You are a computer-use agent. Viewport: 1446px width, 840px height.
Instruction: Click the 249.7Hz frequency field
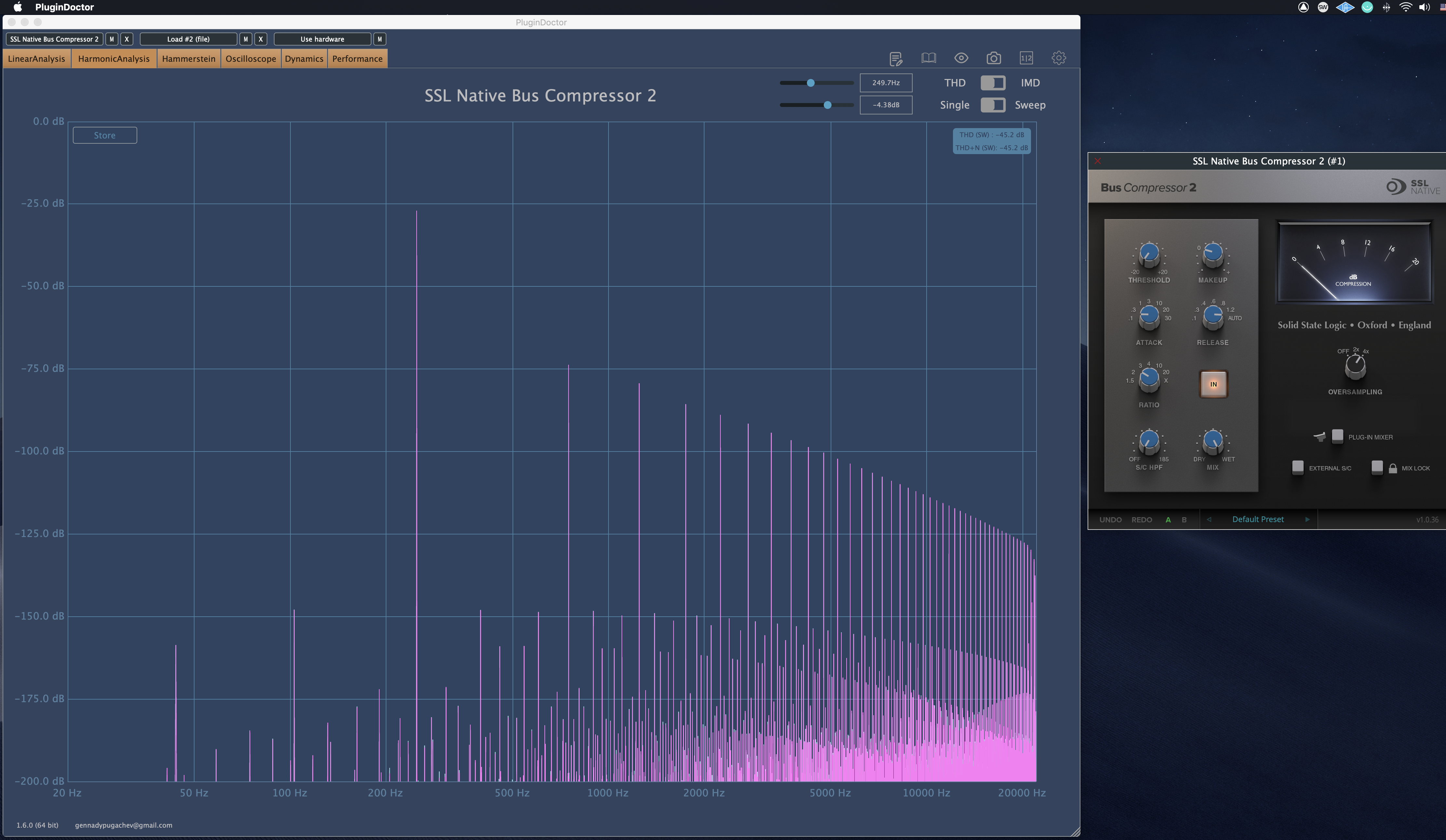(x=886, y=83)
